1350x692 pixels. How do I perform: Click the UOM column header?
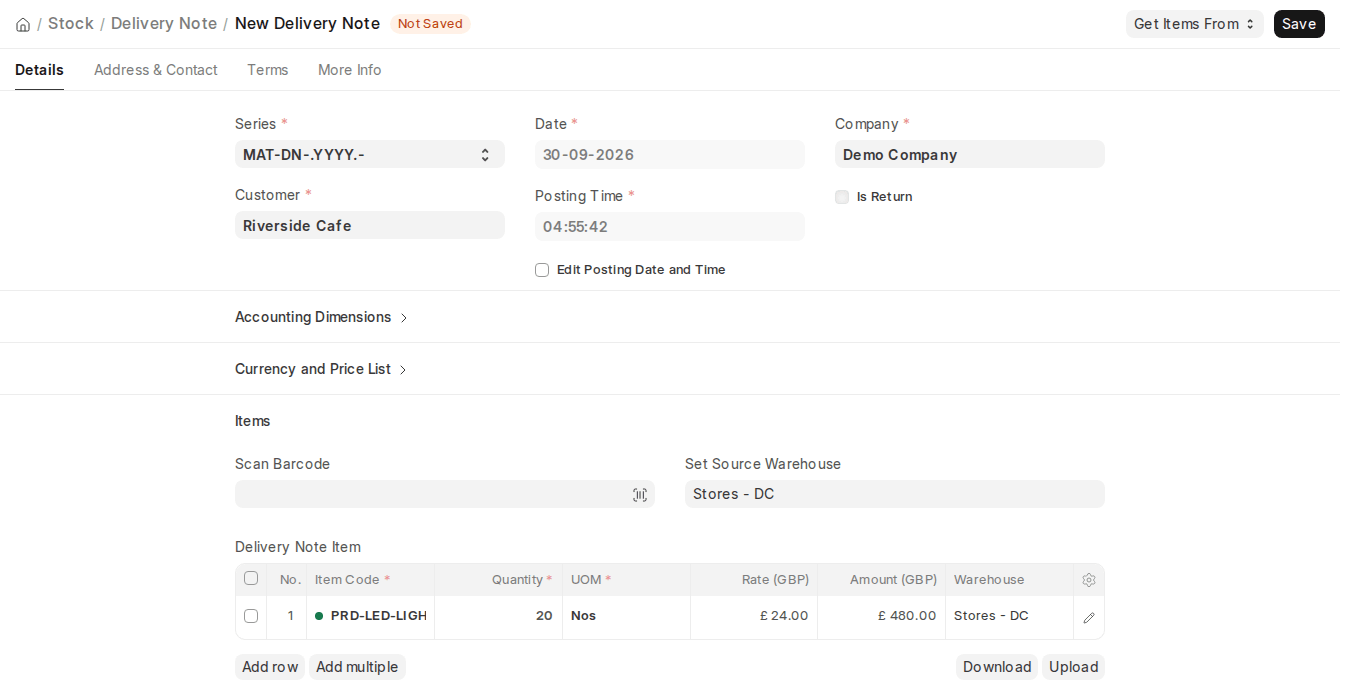click(627, 580)
